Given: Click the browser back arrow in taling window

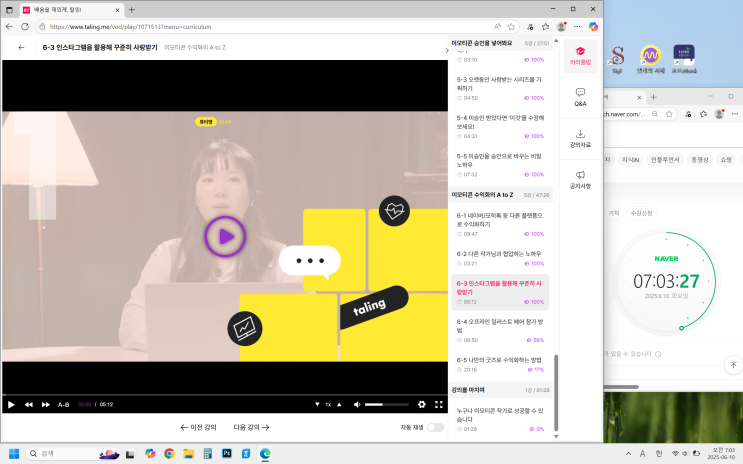Looking at the screenshot, I should pyautogui.click(x=9, y=27).
